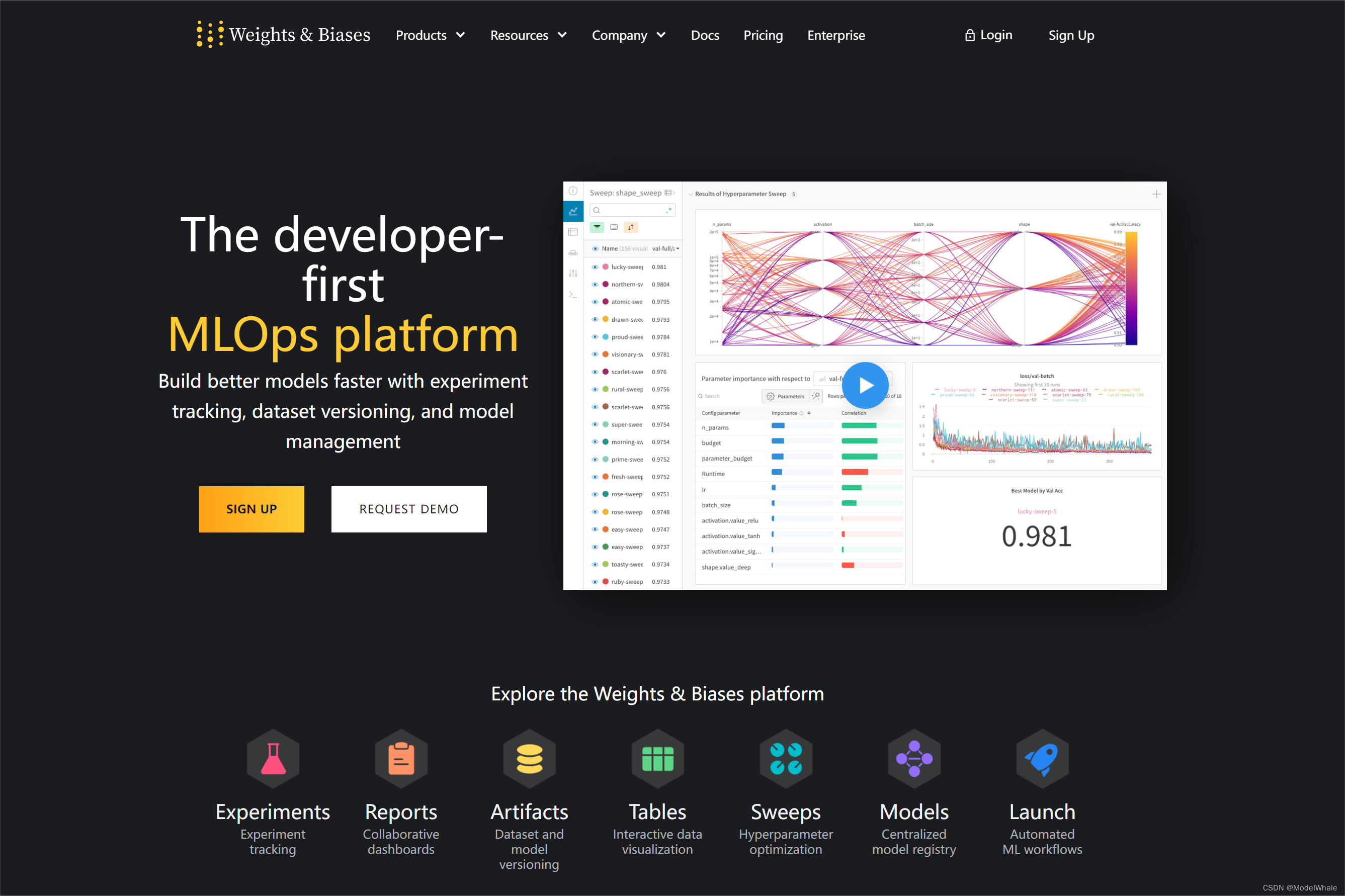1345x896 pixels.
Task: Toggle visibility eye for lucky-sweep run
Action: click(x=595, y=267)
